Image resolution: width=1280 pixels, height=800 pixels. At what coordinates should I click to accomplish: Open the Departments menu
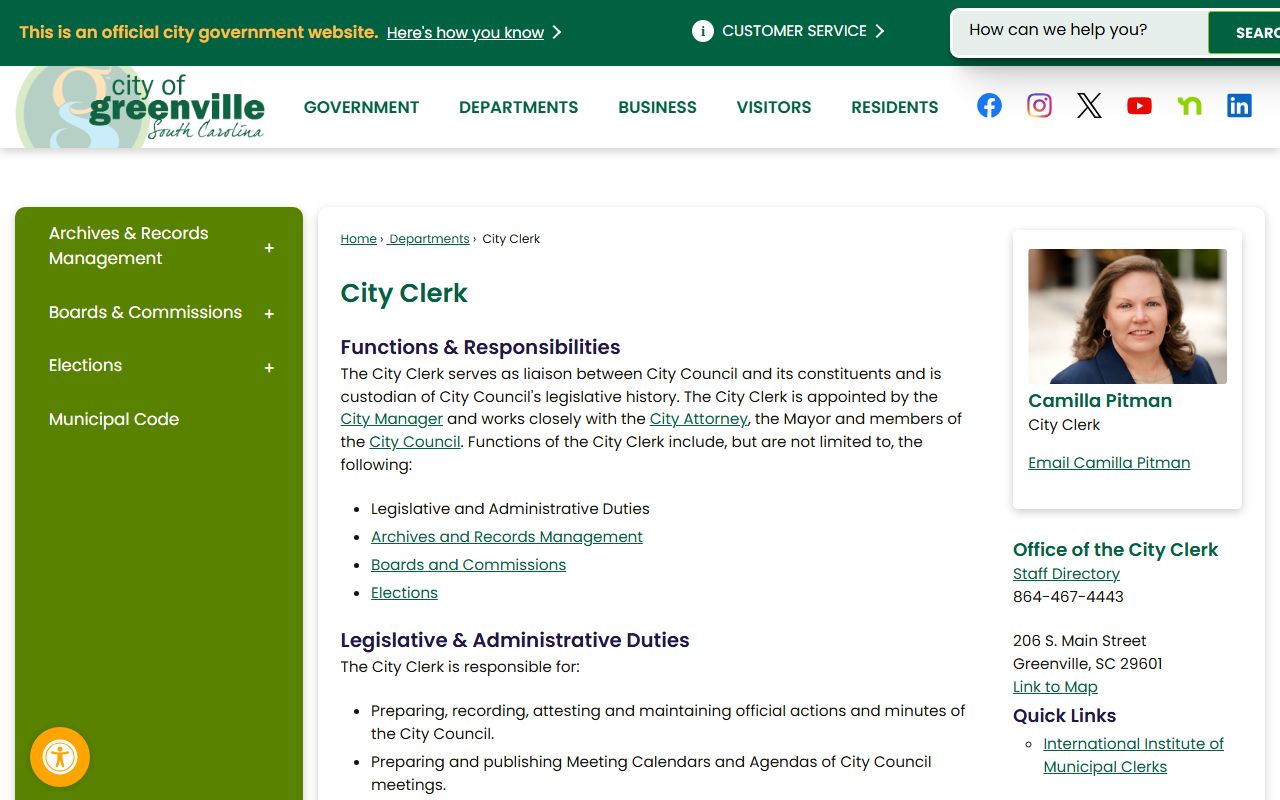(x=518, y=107)
